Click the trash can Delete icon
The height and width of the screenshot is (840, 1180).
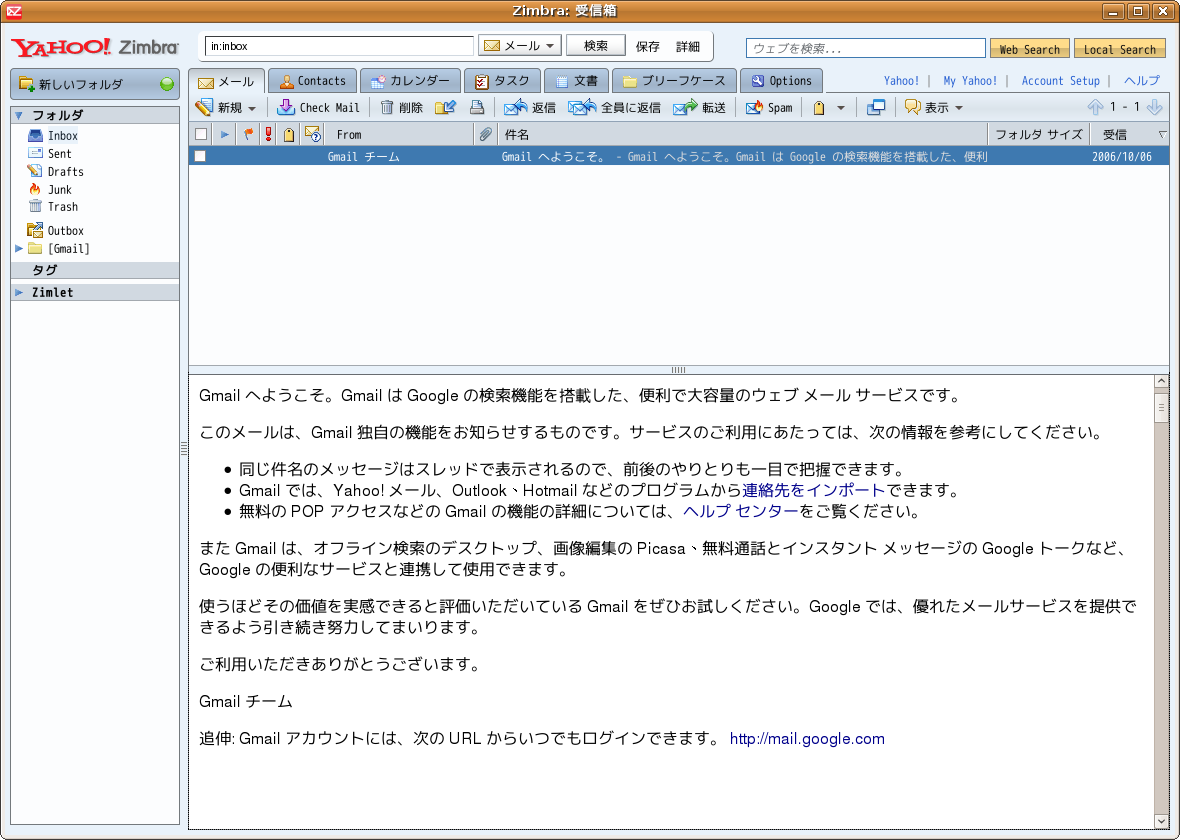click(x=387, y=108)
